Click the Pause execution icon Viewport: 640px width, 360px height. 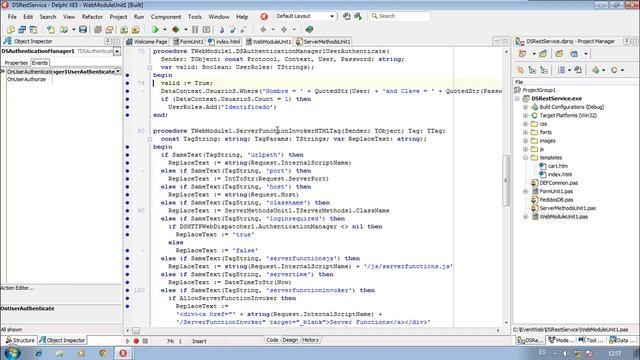click(x=195, y=29)
